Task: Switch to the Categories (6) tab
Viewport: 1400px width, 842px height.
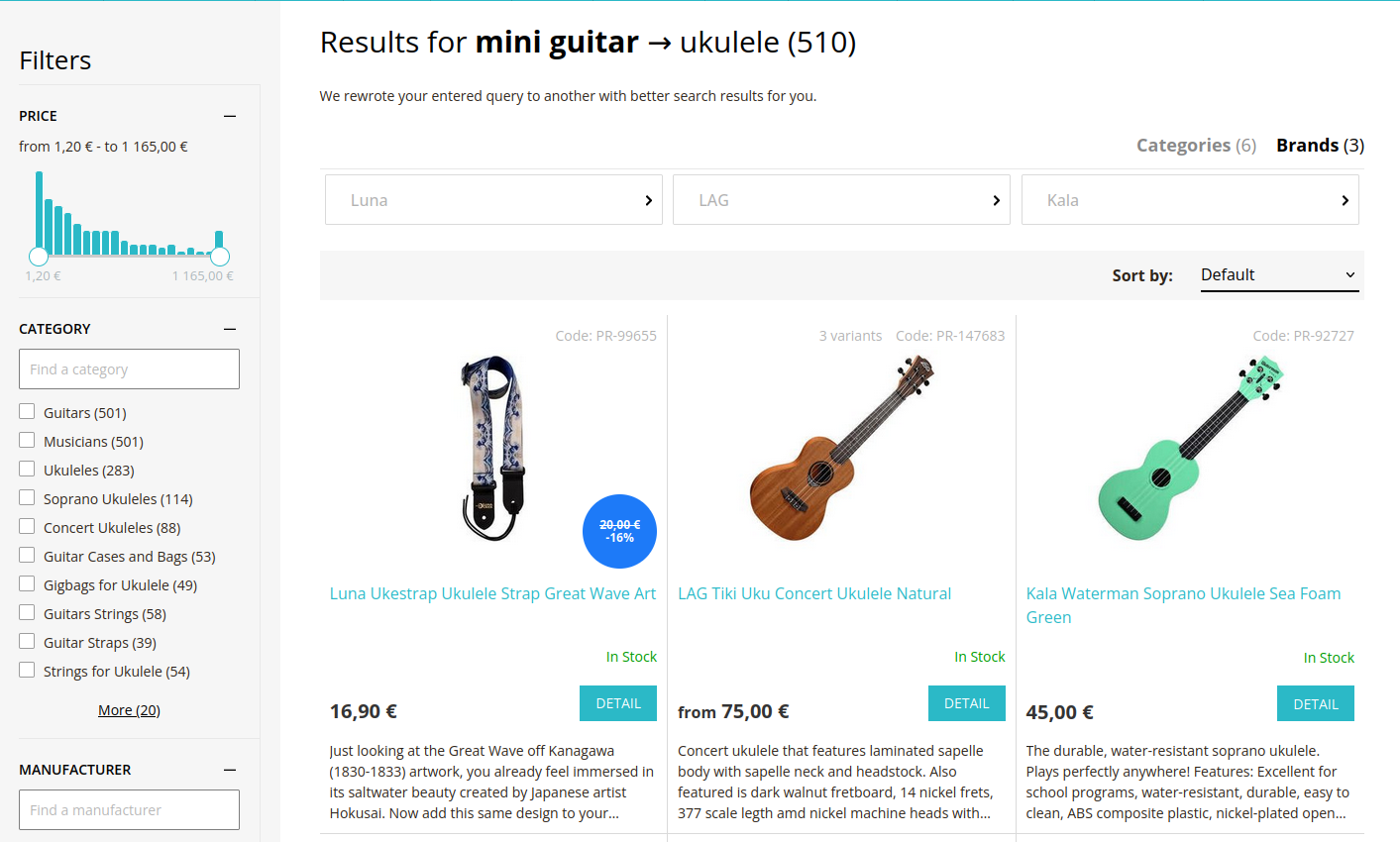Action: pyautogui.click(x=1196, y=146)
